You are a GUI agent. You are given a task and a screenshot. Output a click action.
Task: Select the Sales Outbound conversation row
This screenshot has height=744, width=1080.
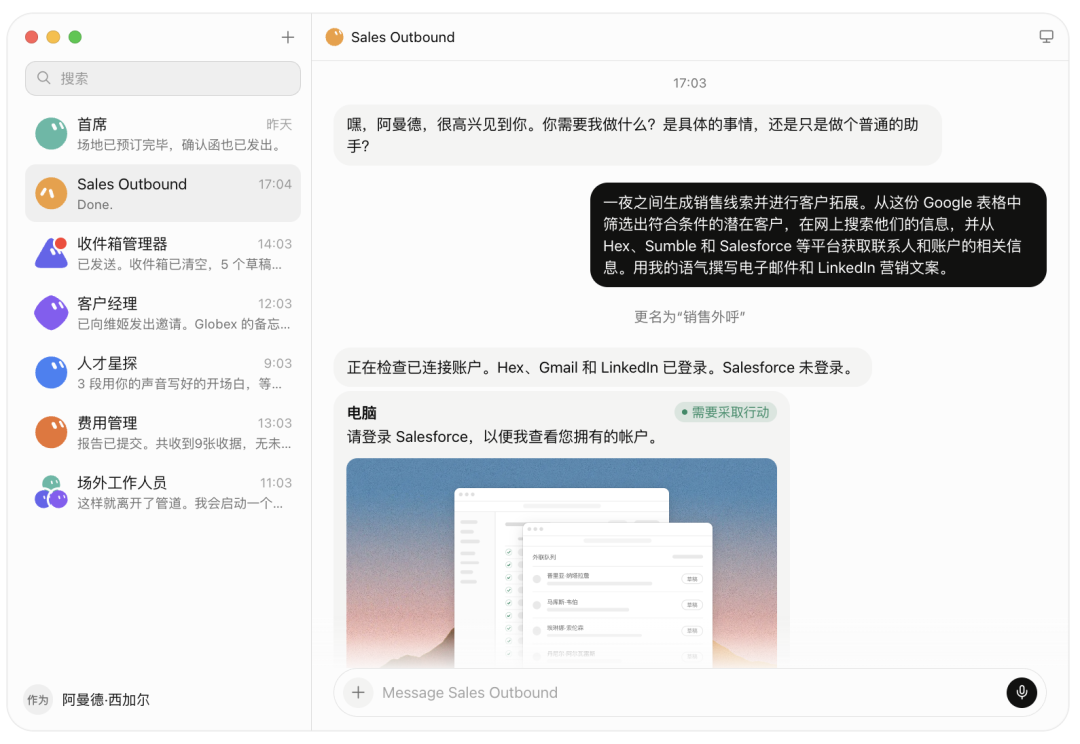163,194
